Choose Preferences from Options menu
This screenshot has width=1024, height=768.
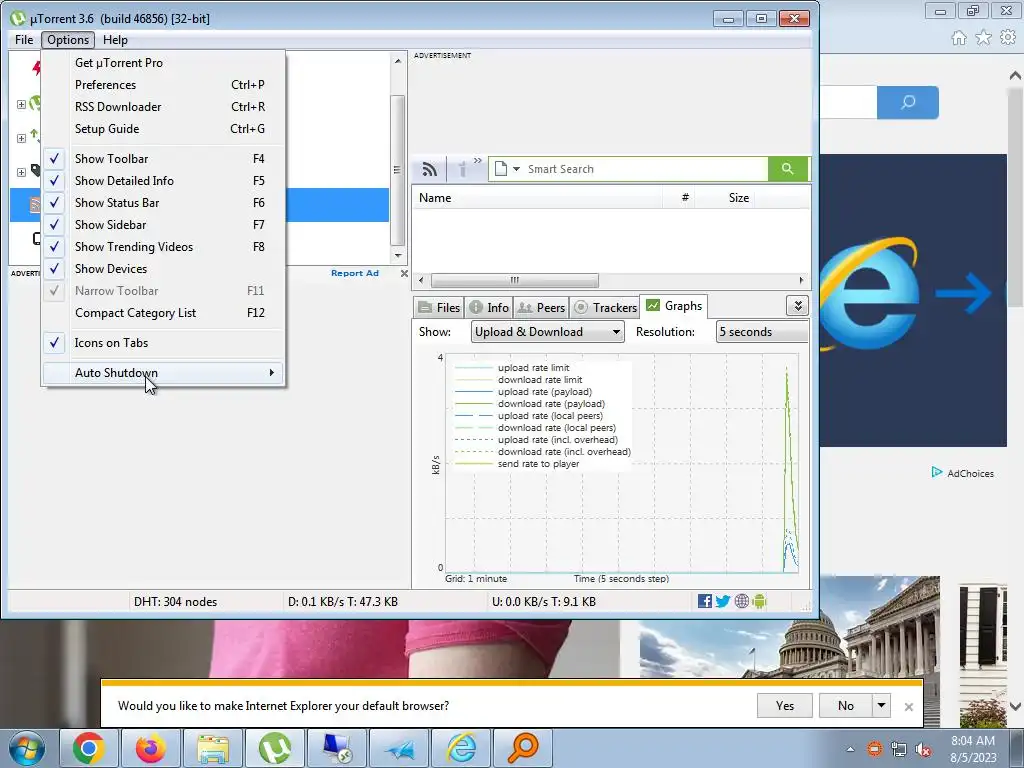click(163, 85)
